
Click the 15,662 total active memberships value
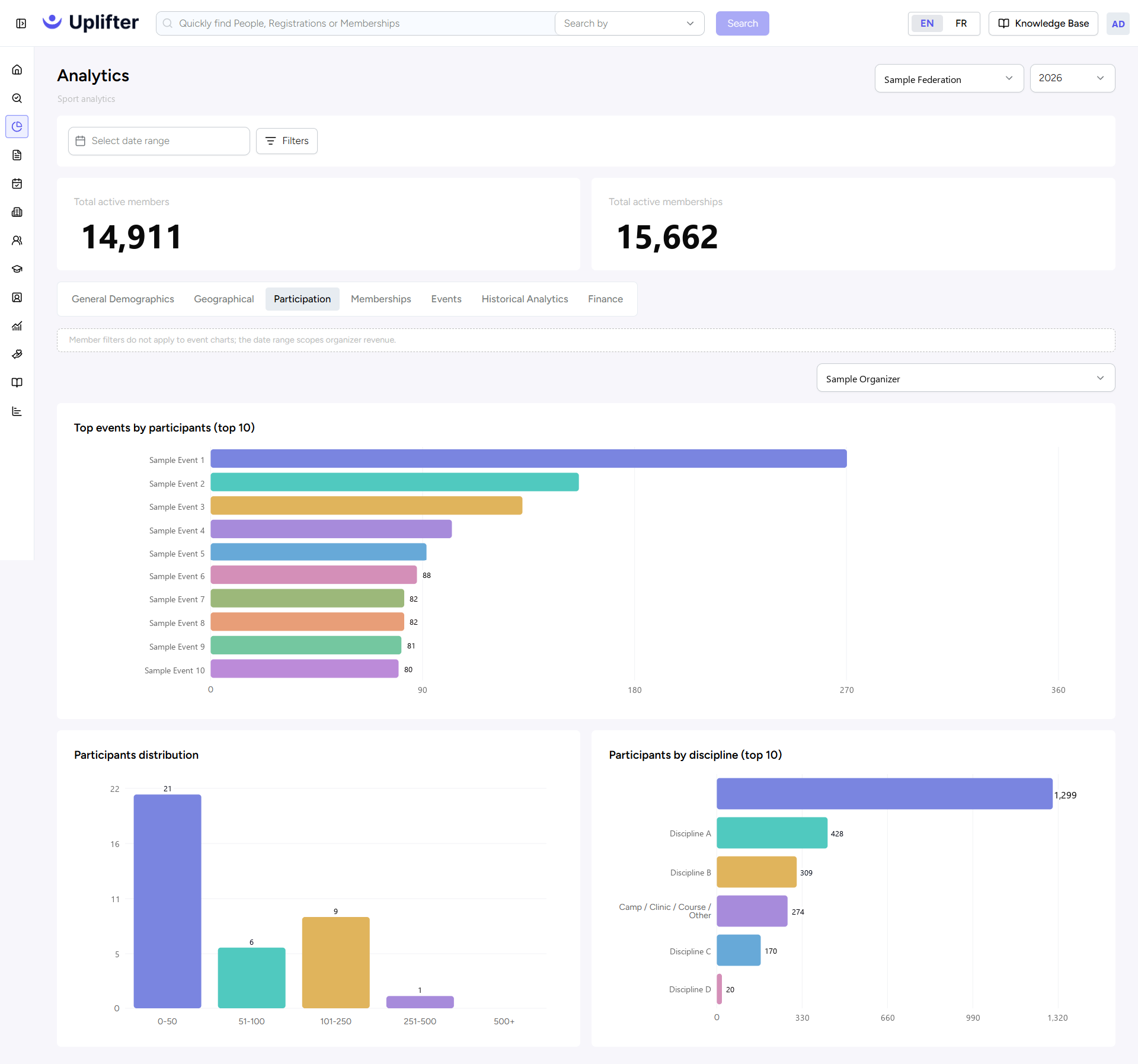pyautogui.click(x=667, y=237)
